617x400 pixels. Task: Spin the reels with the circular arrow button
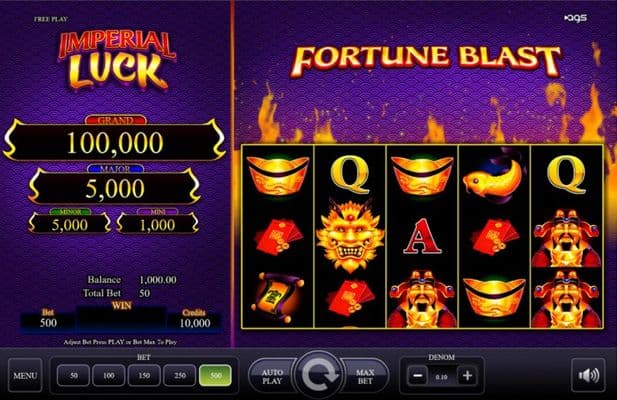click(318, 374)
